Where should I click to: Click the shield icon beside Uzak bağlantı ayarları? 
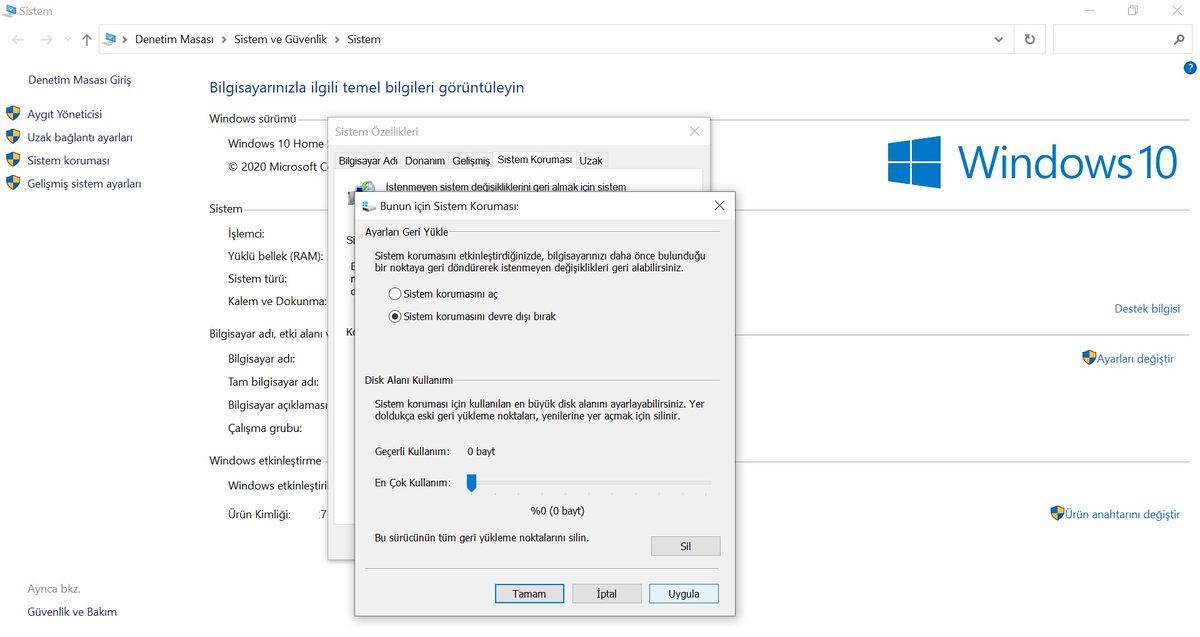(13, 137)
